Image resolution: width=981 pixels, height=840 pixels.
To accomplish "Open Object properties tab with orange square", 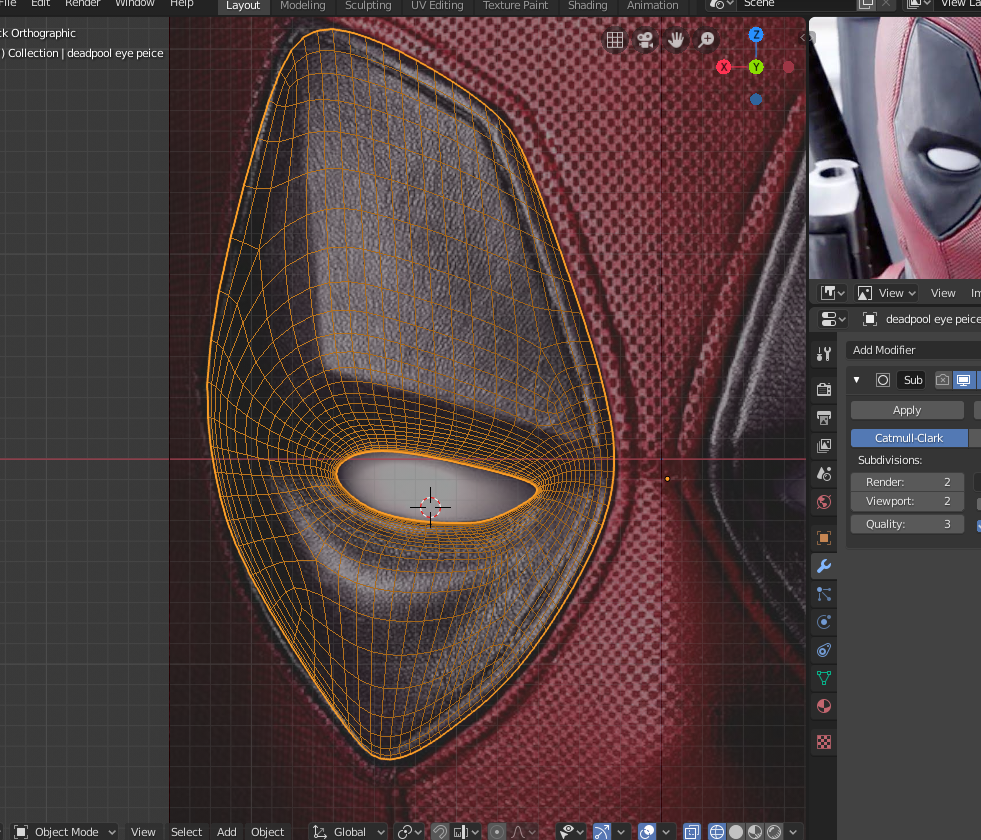I will pos(824,538).
